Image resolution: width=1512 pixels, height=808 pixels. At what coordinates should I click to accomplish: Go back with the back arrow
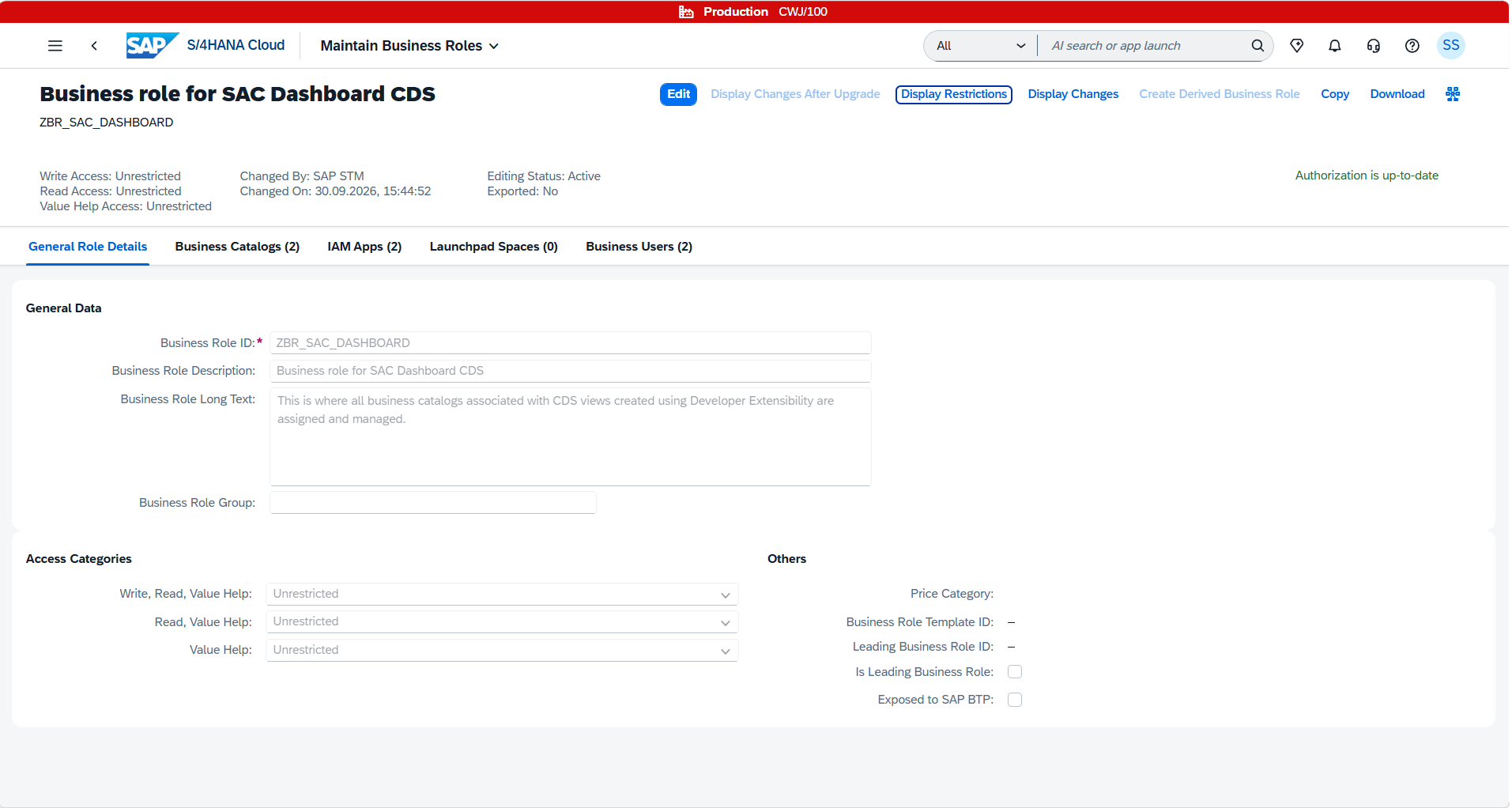(x=94, y=46)
